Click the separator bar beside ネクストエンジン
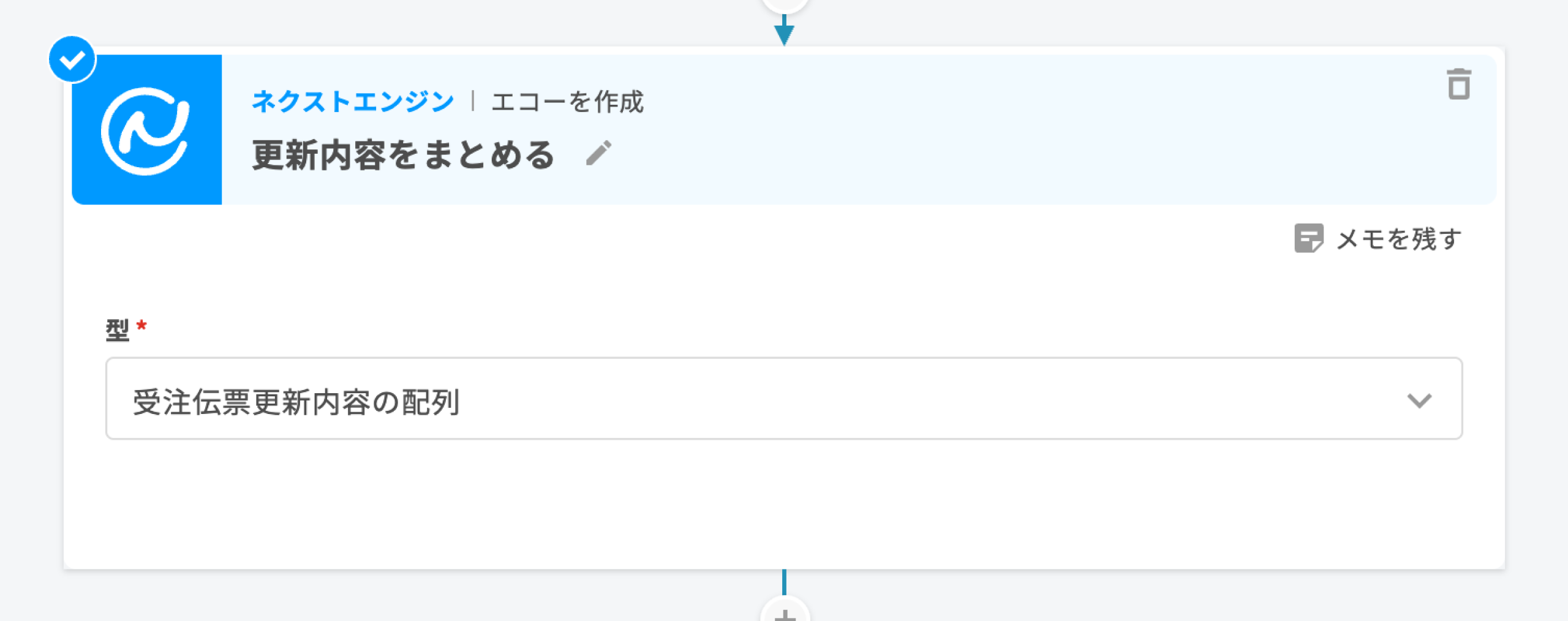 point(473,101)
